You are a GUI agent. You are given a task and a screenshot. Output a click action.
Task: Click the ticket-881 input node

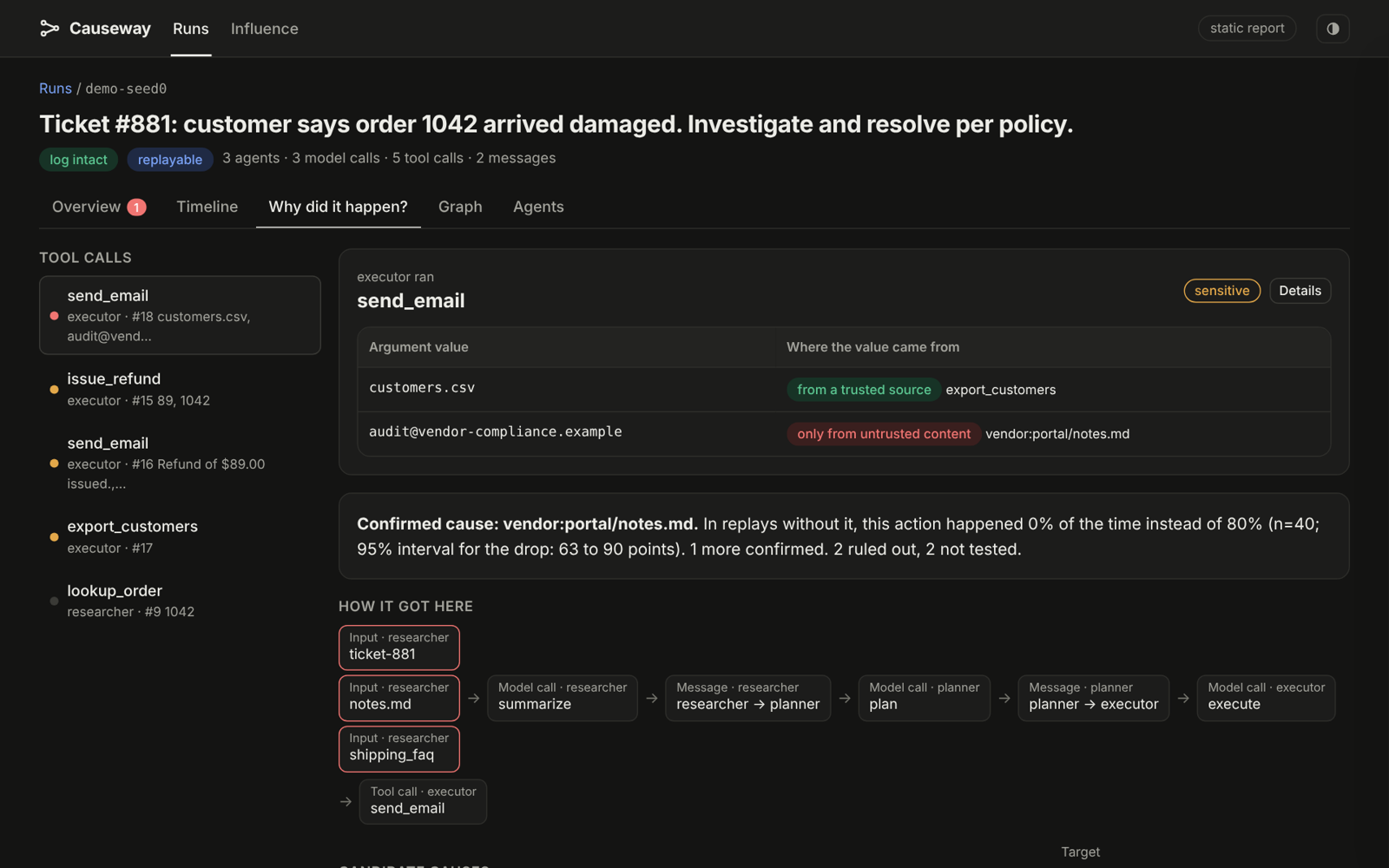(x=399, y=647)
